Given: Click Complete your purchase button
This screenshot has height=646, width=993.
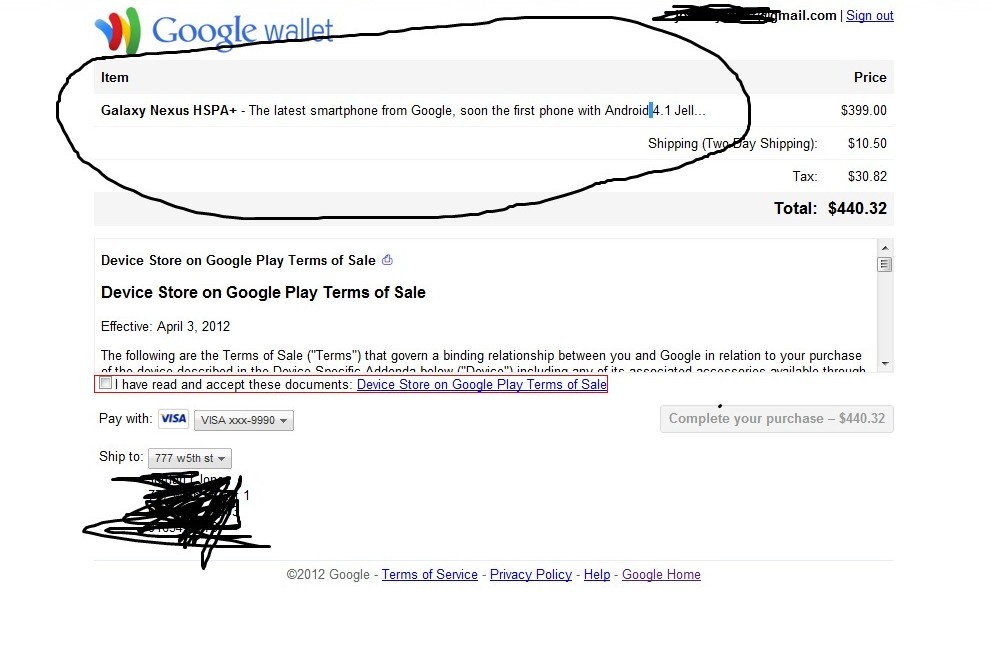Looking at the screenshot, I should [x=776, y=419].
